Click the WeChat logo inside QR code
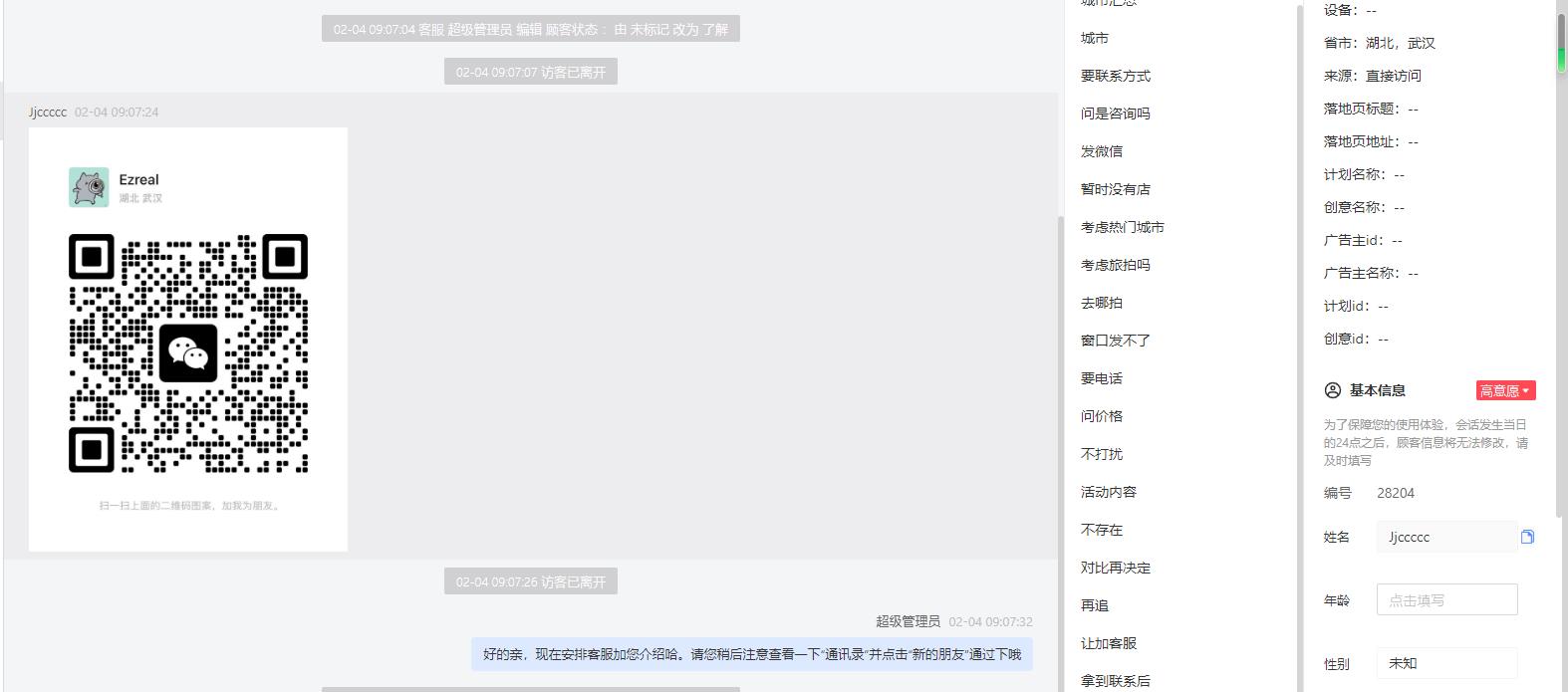Screen dimensions: 1568x692 pyautogui.click(x=188, y=353)
